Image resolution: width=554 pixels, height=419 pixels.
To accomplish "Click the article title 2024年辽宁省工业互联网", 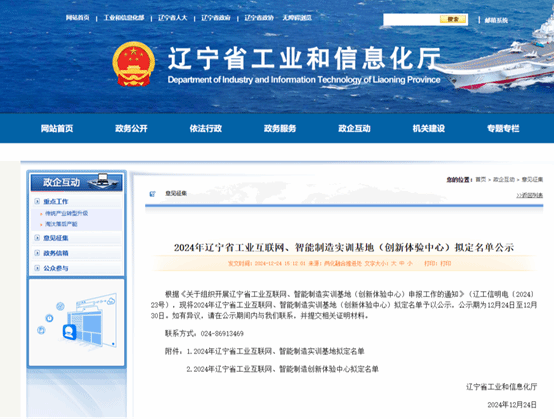I will 343,247.
